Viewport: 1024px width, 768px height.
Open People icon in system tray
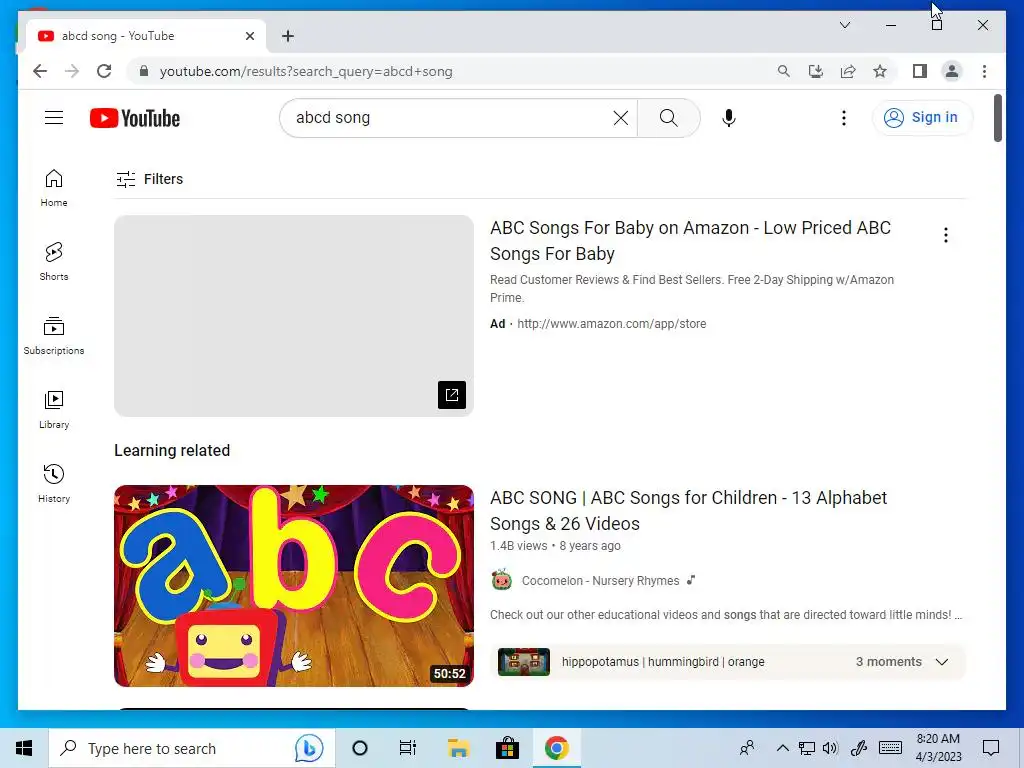[x=747, y=748]
